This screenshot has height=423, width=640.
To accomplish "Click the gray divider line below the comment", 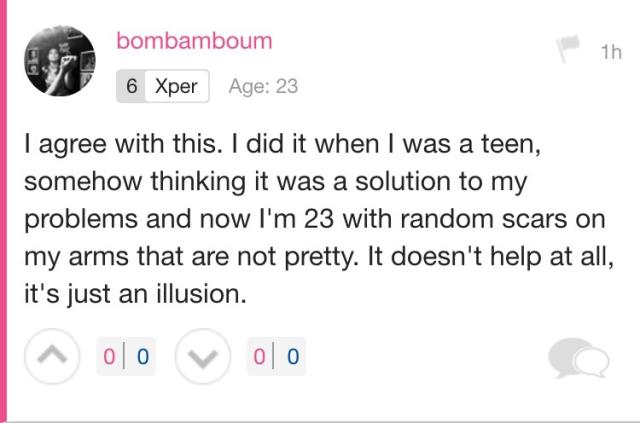I will pyautogui.click(x=320, y=422).
